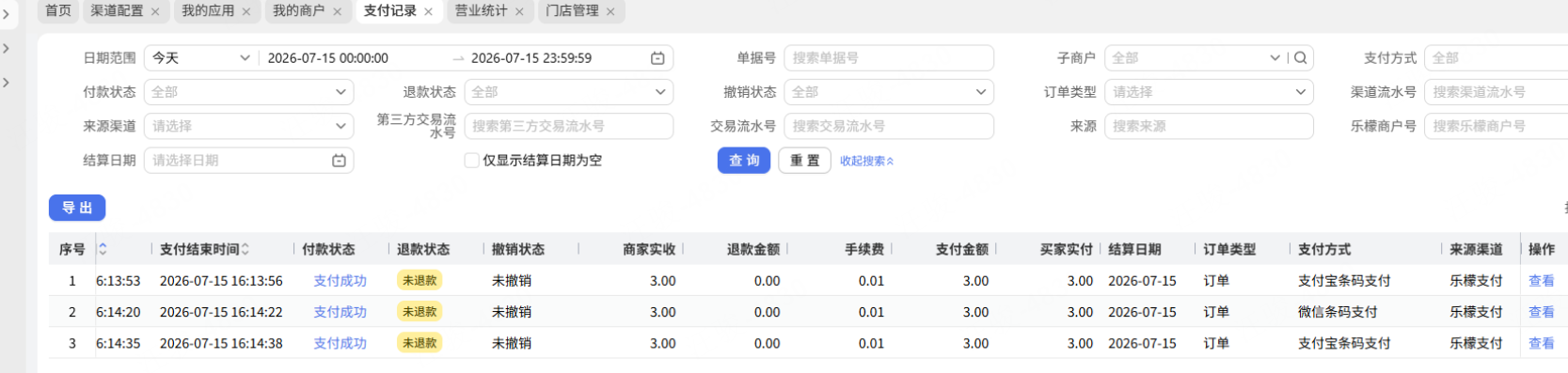Focus the 第三方交易流水号 field
The image size is (1568, 373).
[x=569, y=126]
